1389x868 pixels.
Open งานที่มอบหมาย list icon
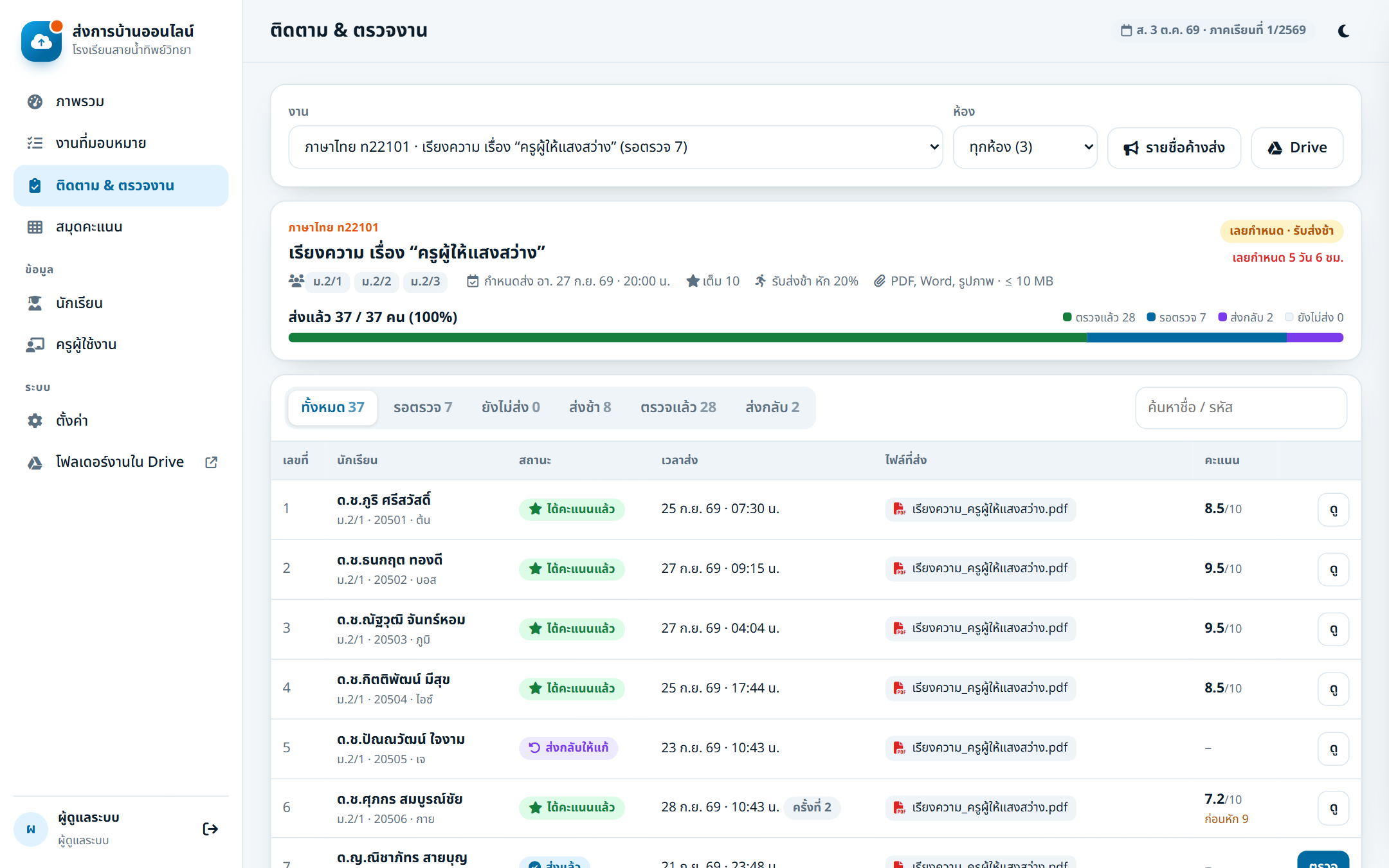point(35,143)
